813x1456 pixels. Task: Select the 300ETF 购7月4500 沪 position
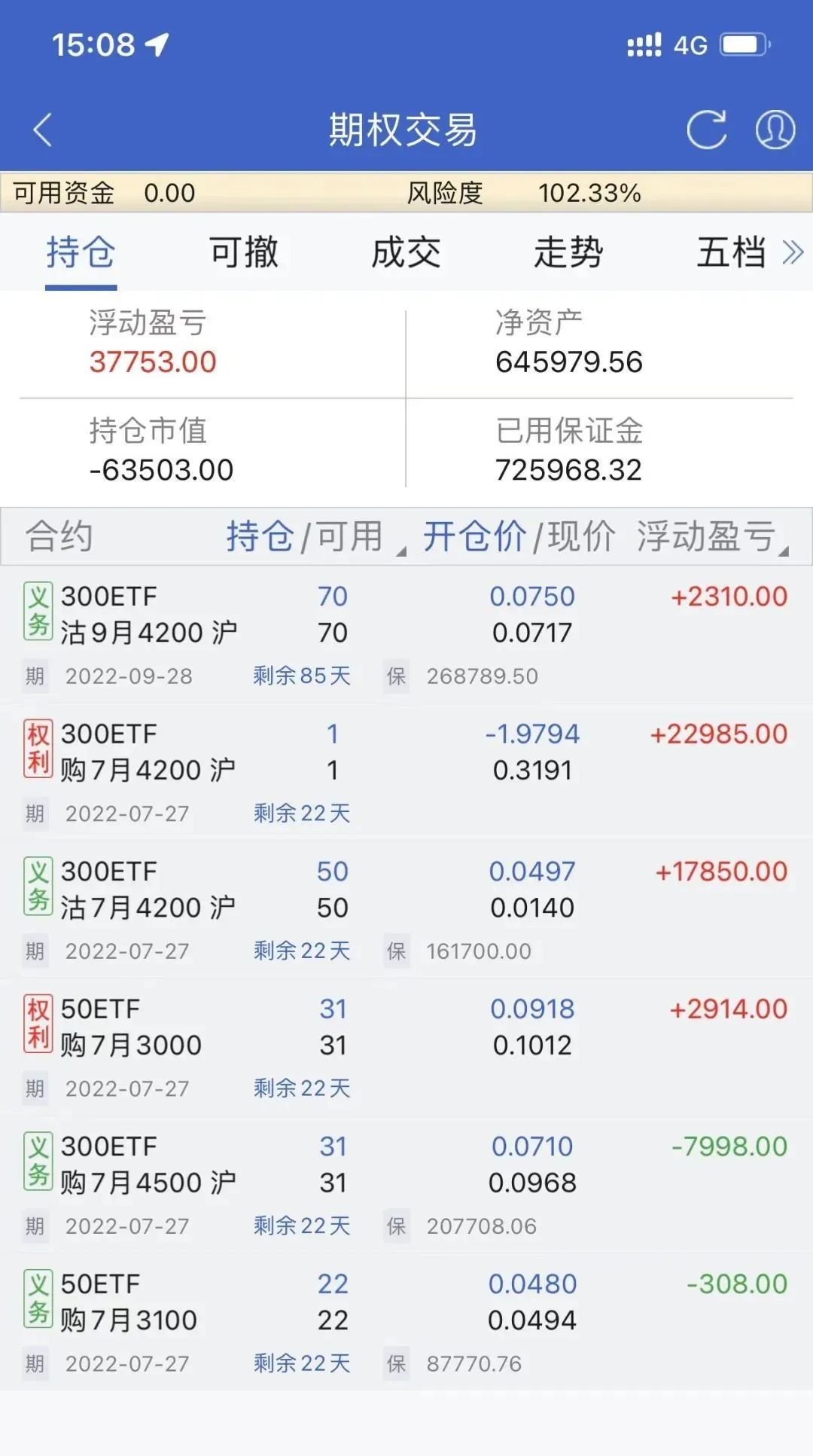[406, 1165]
